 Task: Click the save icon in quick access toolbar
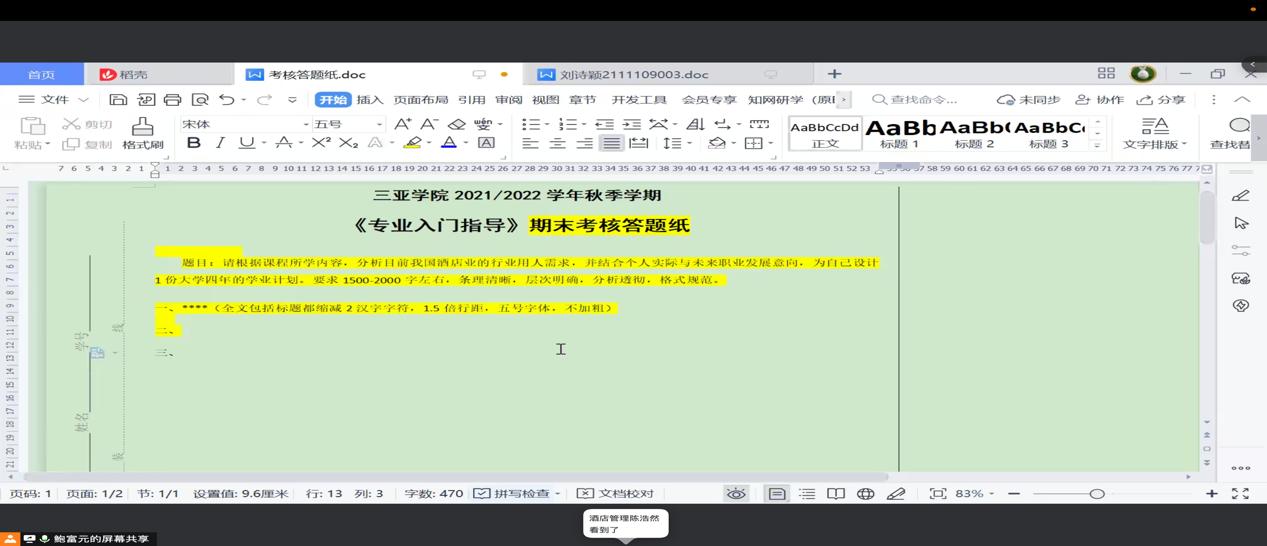118,100
